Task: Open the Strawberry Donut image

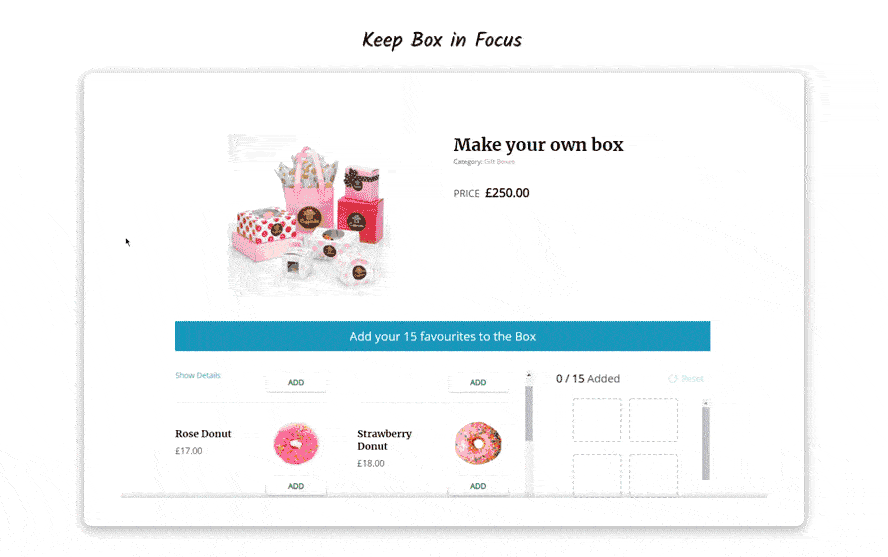Action: point(478,443)
